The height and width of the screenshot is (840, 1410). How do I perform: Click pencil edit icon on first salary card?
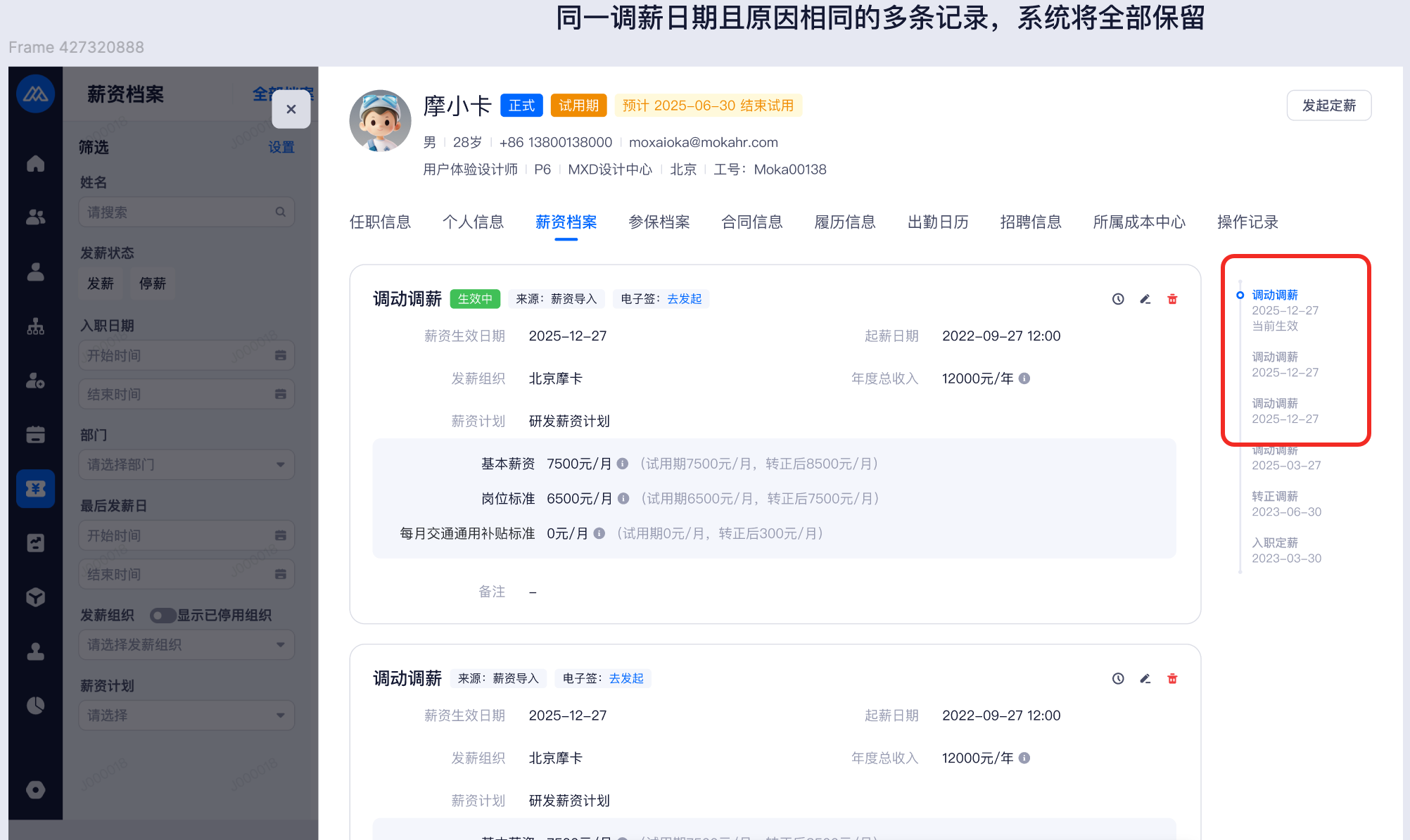coord(1145,299)
